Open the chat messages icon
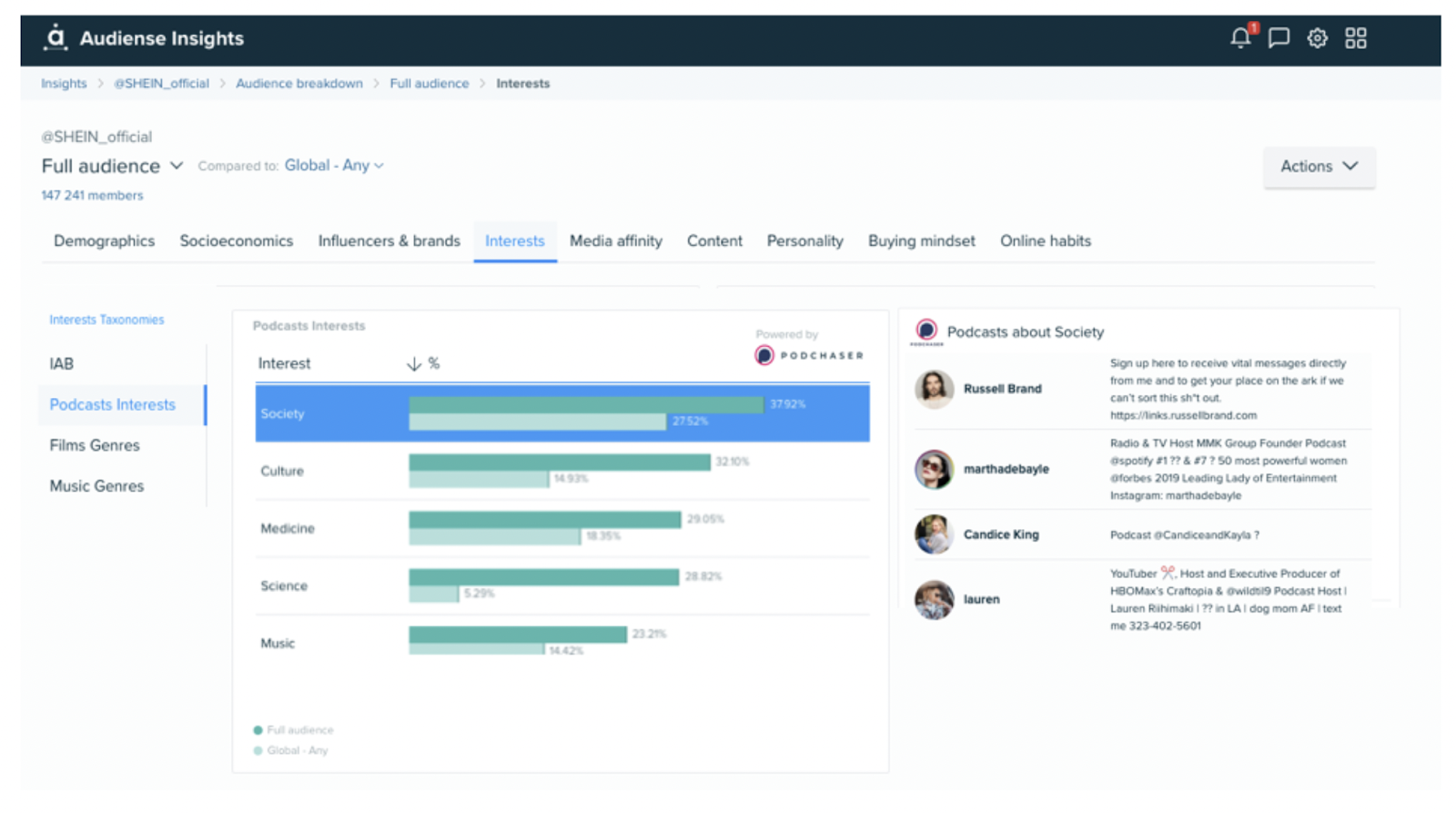The height and width of the screenshot is (813, 1456). [1279, 38]
